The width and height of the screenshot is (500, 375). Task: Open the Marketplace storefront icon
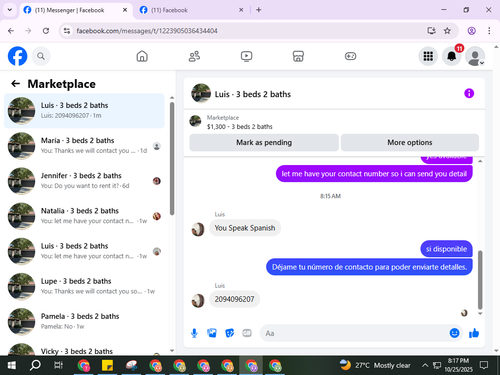pos(298,56)
